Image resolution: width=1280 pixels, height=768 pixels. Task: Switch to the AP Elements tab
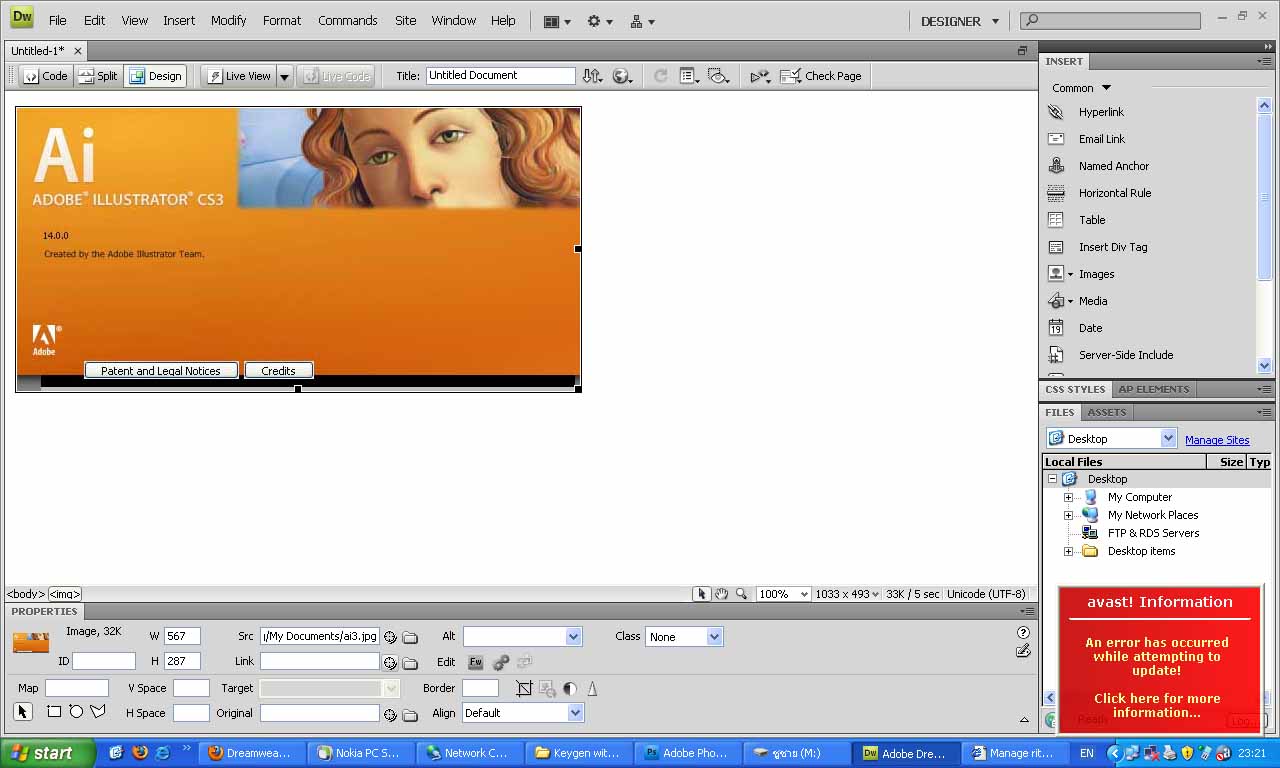1154,389
